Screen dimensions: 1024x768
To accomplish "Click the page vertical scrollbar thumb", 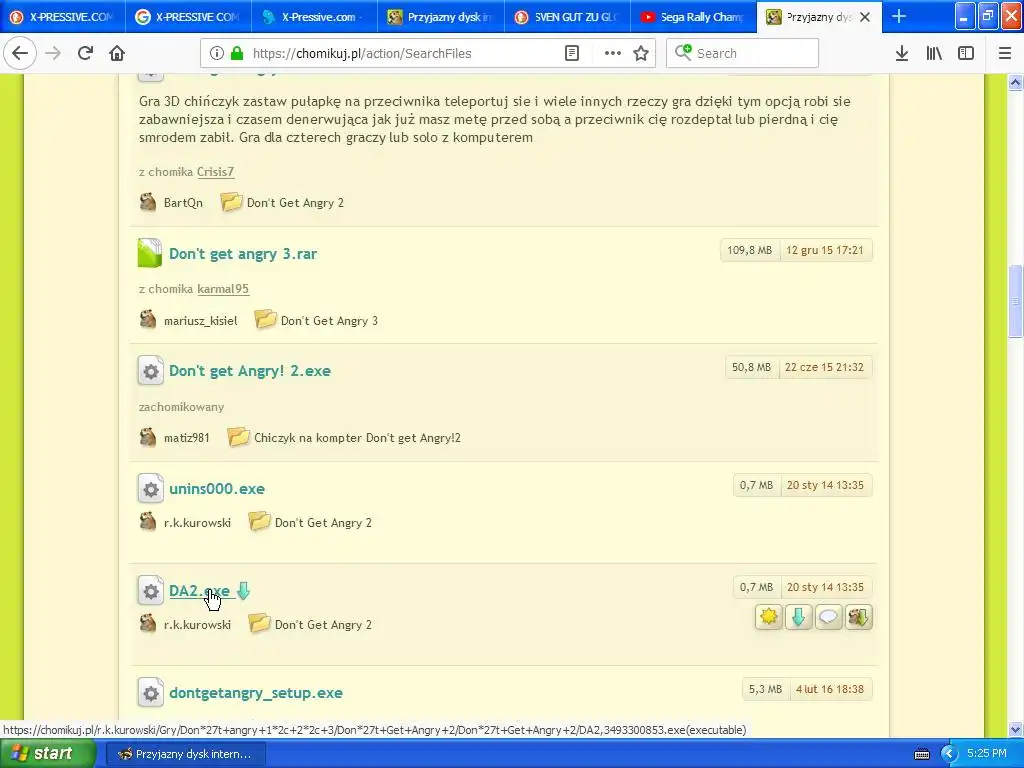I will click(x=1015, y=301).
